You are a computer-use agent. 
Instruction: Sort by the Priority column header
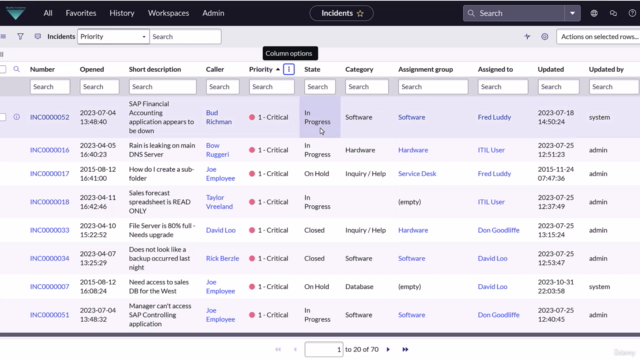[x=260, y=69]
